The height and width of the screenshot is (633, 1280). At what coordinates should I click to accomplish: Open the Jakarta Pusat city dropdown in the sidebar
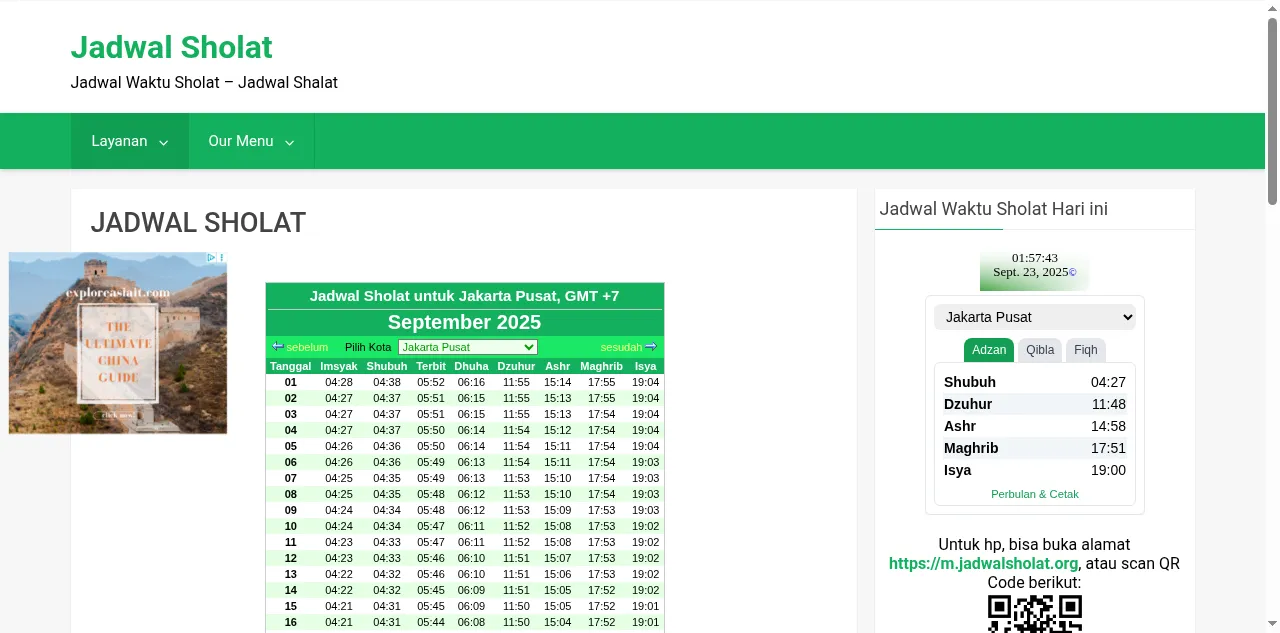(1035, 317)
